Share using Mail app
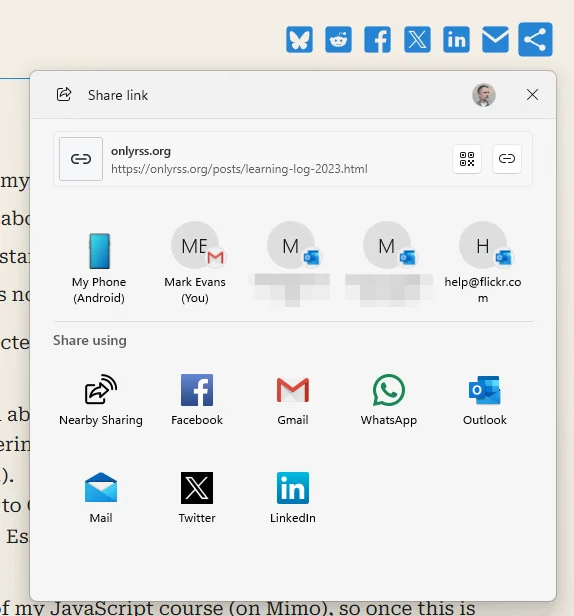 coord(101,498)
